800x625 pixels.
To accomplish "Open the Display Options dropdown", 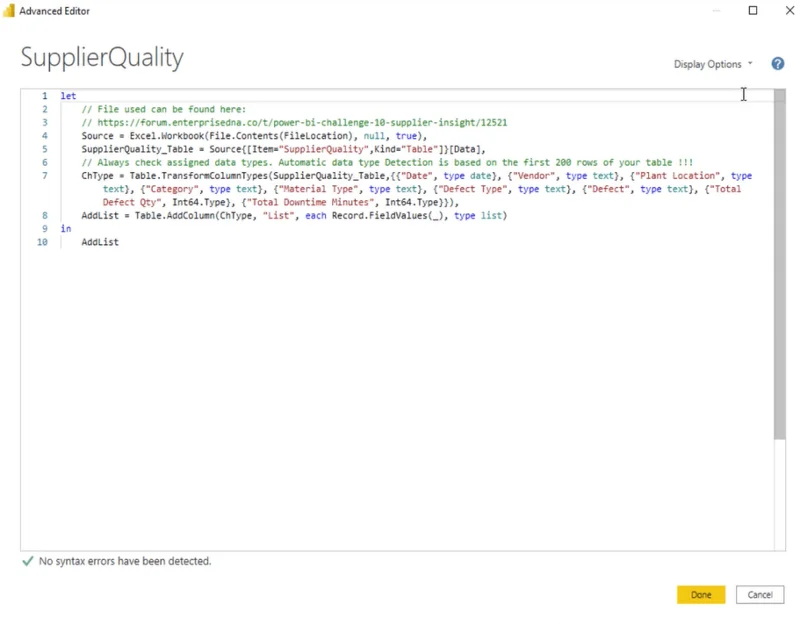I will pyautogui.click(x=713, y=64).
